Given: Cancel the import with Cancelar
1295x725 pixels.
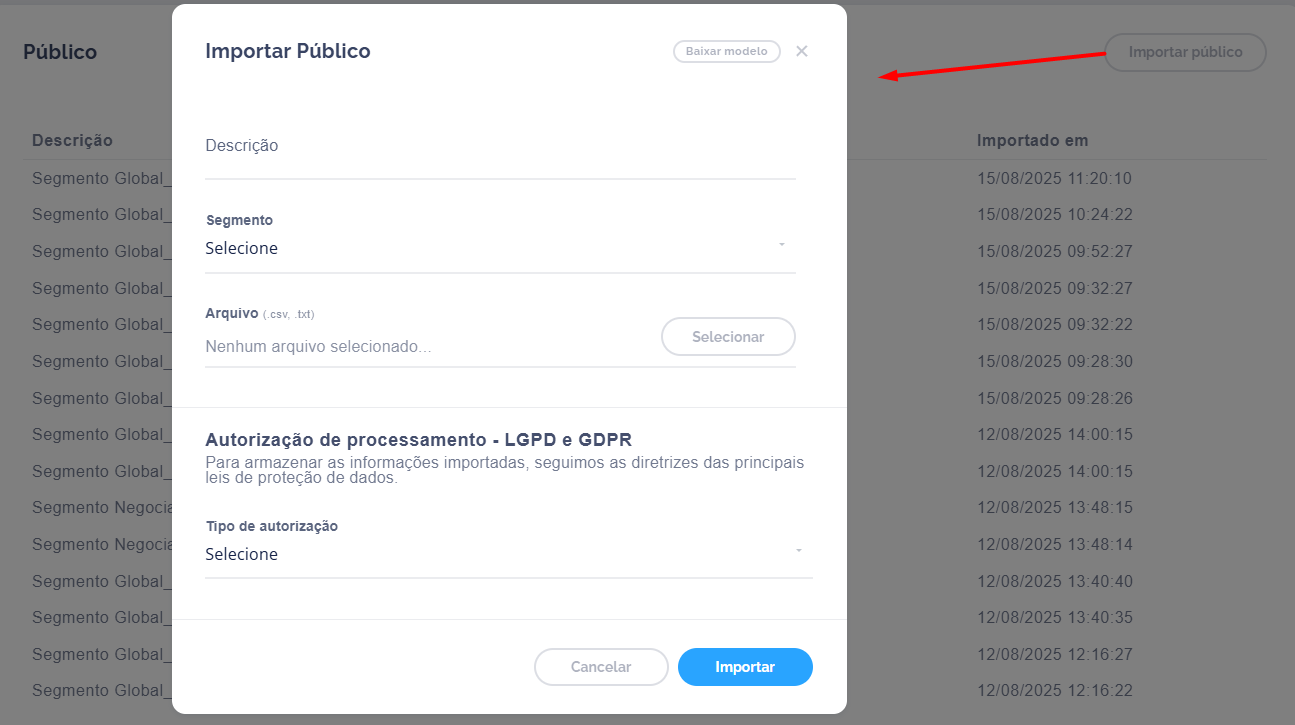Looking at the screenshot, I should click(601, 667).
